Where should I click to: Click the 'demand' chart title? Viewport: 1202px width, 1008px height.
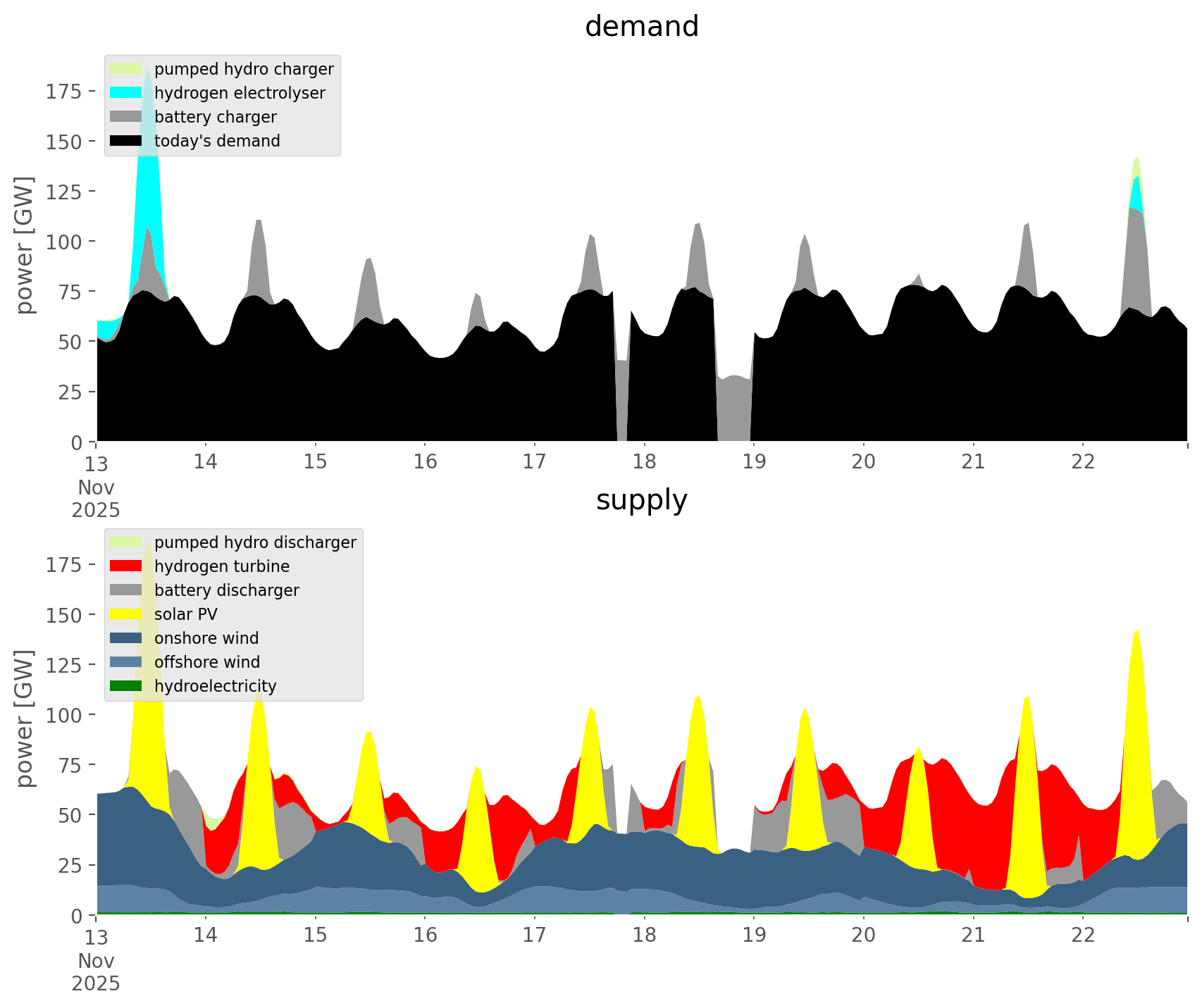(641, 27)
